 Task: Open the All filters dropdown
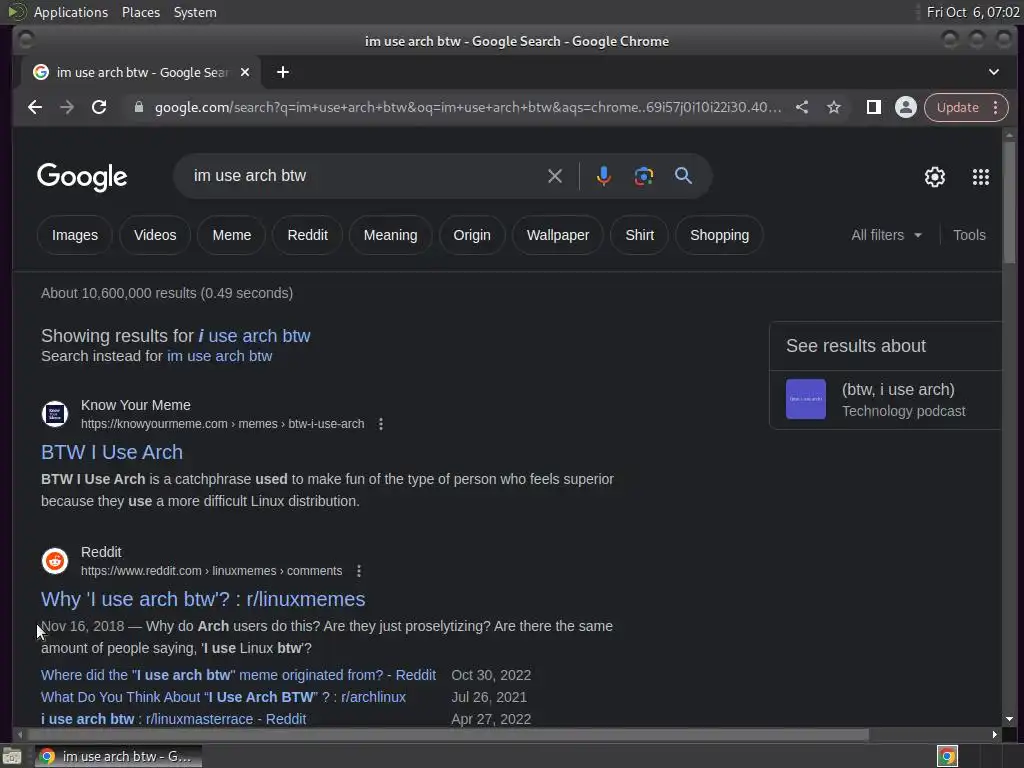(886, 235)
